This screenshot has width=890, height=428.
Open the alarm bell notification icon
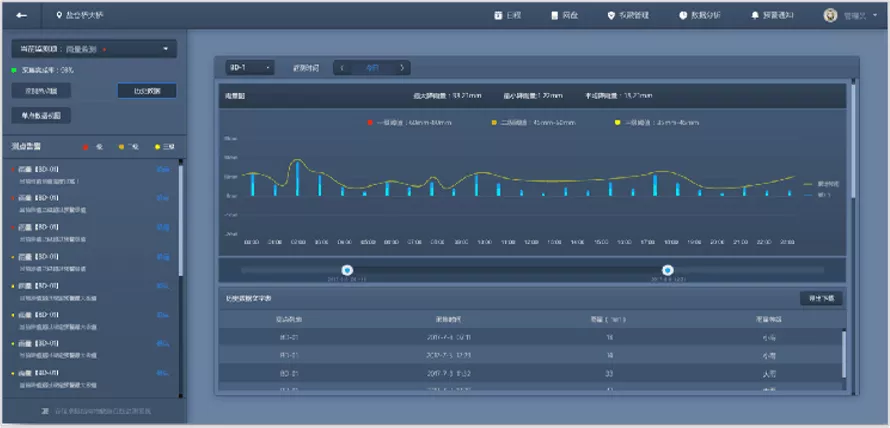pos(755,15)
